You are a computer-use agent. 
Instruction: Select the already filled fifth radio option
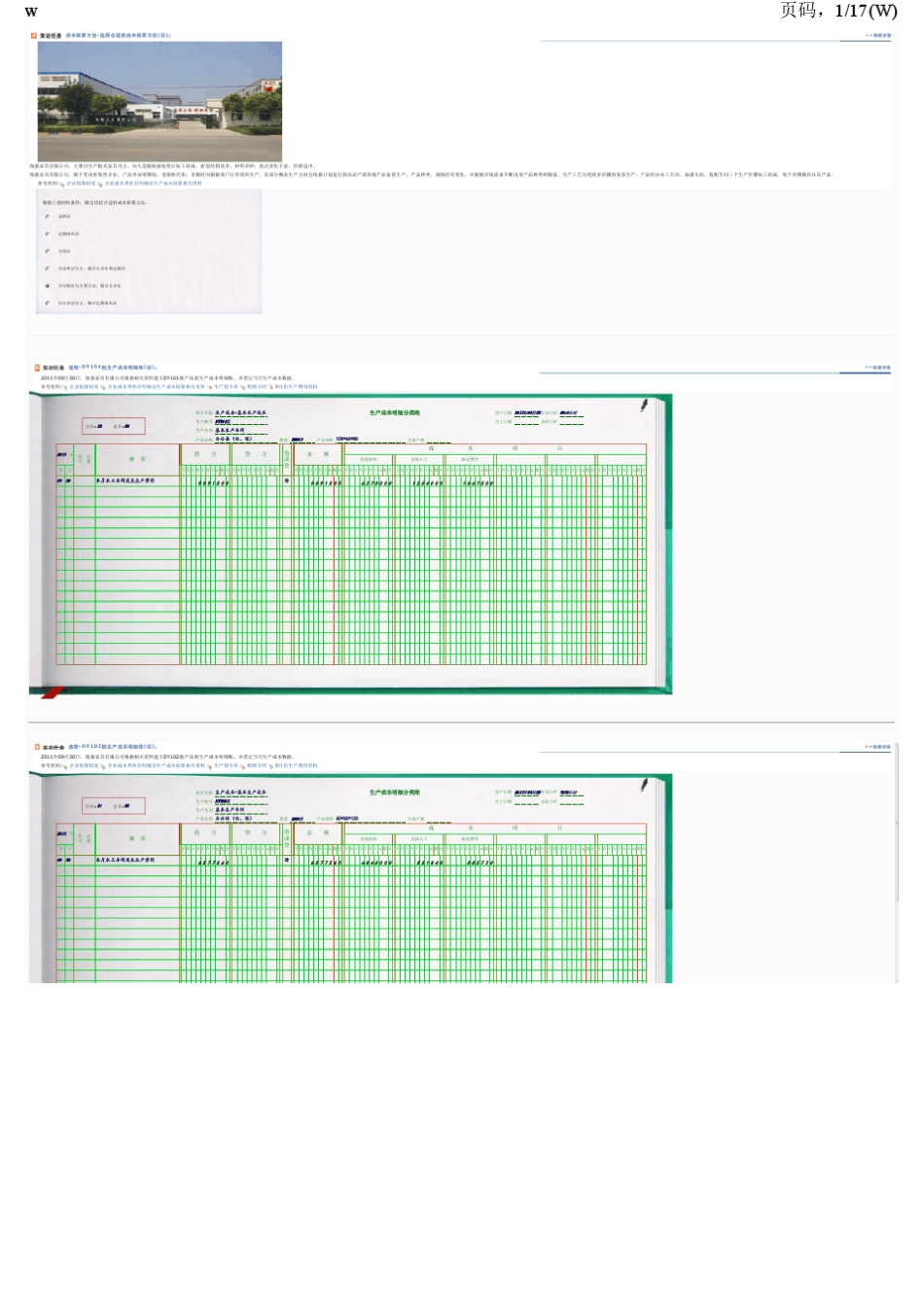point(48,286)
